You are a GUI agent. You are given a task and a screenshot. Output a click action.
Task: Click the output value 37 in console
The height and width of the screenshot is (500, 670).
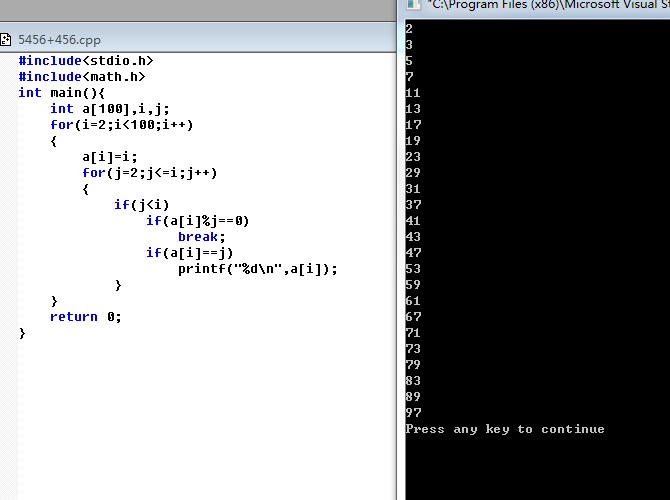(x=413, y=205)
